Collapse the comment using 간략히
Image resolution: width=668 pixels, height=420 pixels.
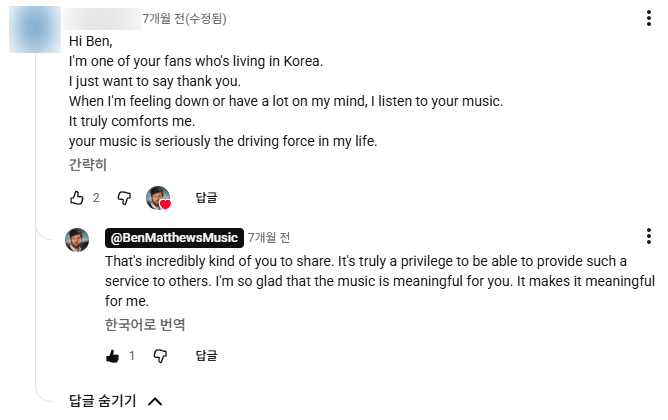click(x=88, y=164)
